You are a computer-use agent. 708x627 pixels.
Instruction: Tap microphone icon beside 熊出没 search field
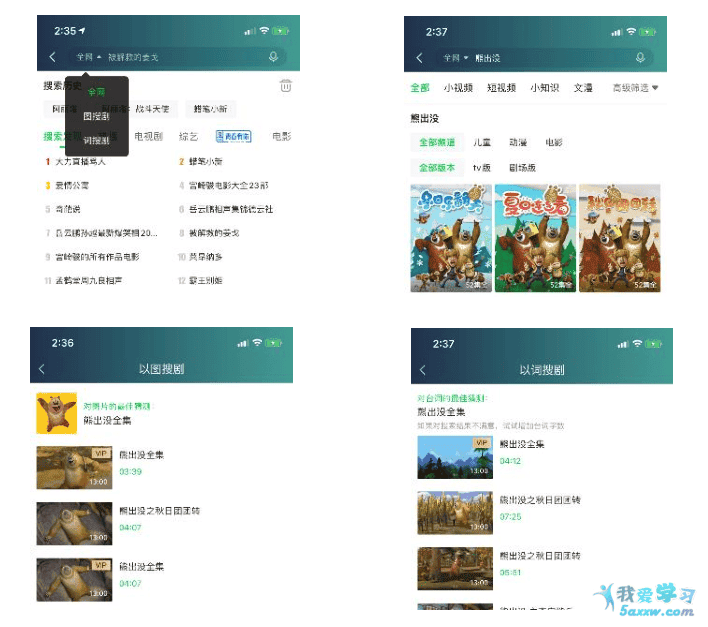click(640, 58)
